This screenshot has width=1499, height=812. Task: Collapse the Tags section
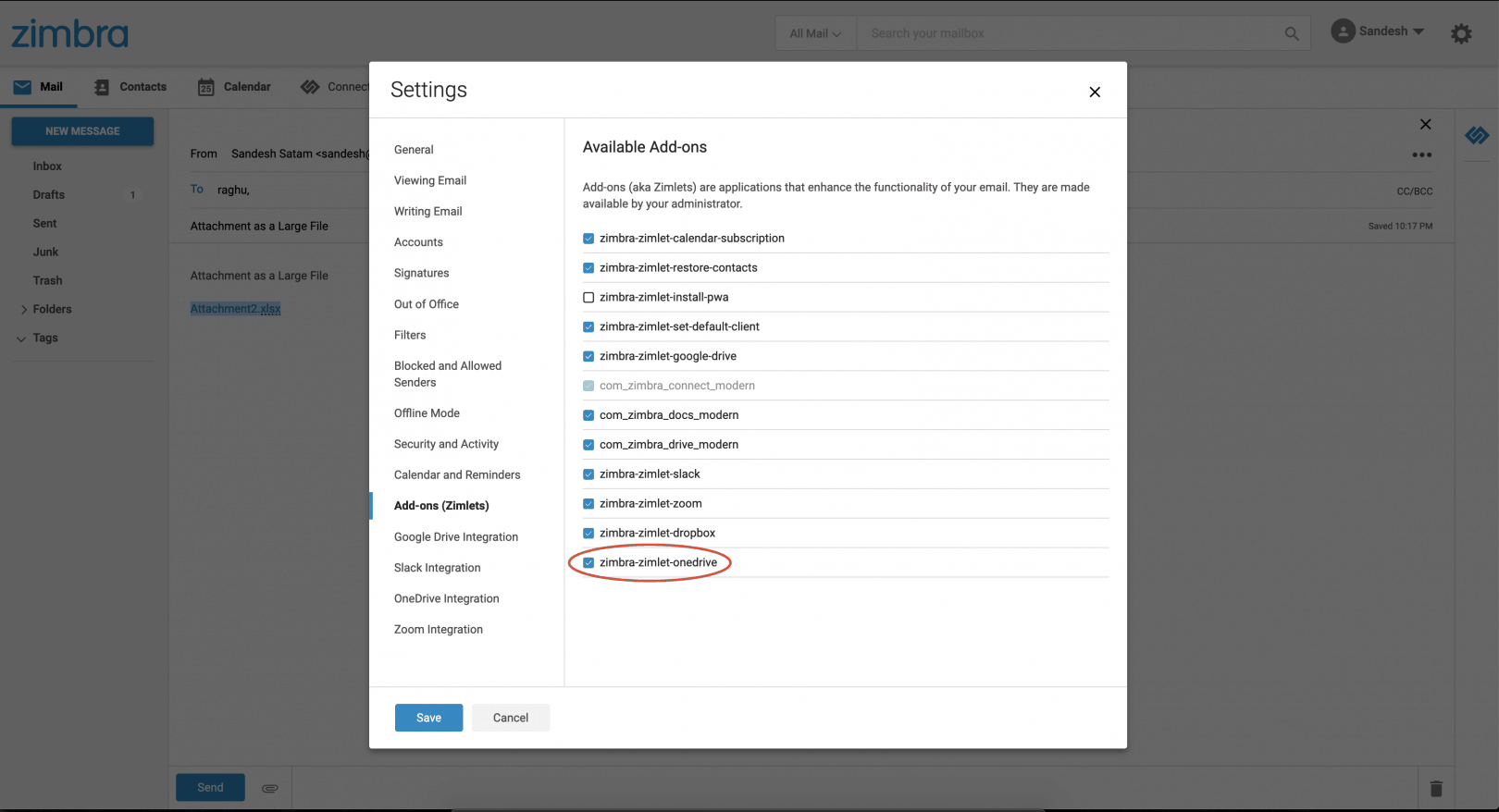click(21, 338)
